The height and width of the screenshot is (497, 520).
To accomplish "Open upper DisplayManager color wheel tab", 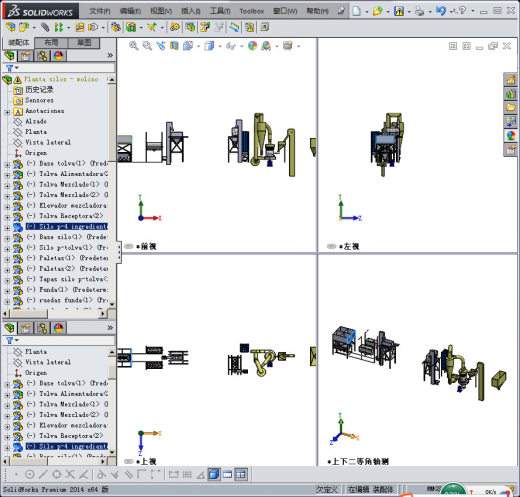I will pos(59,56).
